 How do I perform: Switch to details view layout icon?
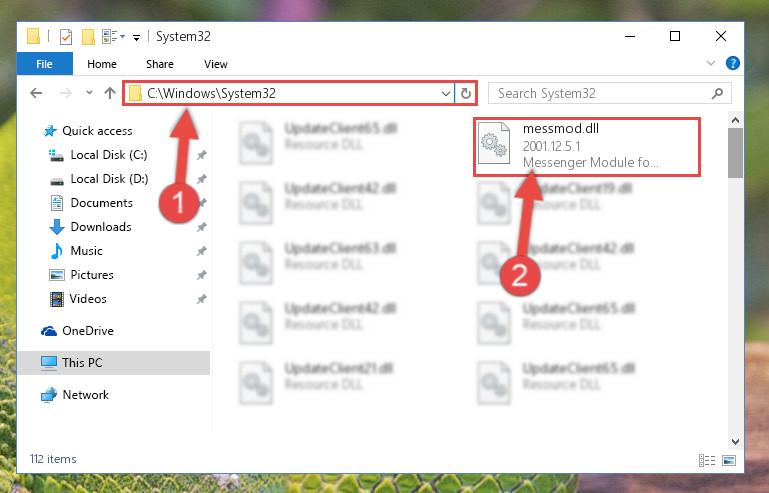(x=707, y=460)
